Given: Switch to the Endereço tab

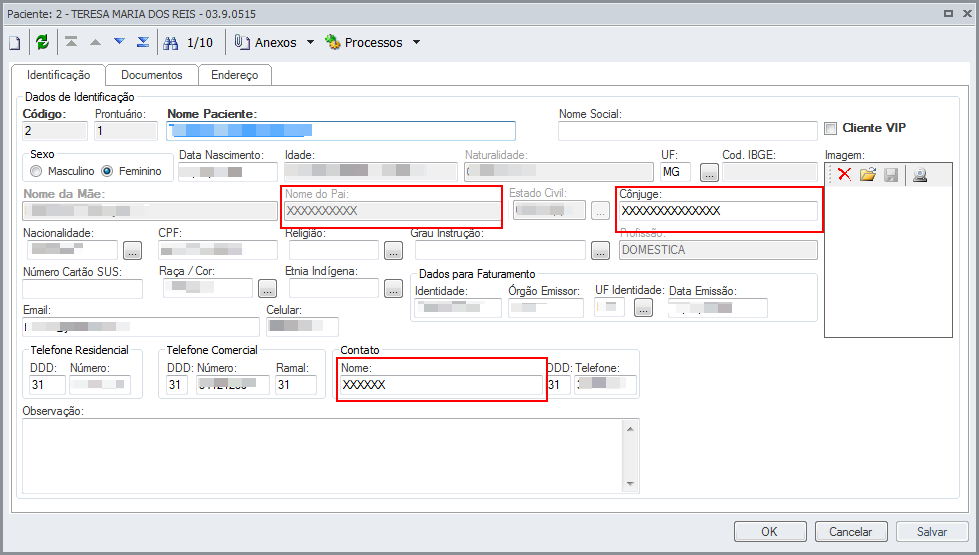Looking at the screenshot, I should click(234, 75).
